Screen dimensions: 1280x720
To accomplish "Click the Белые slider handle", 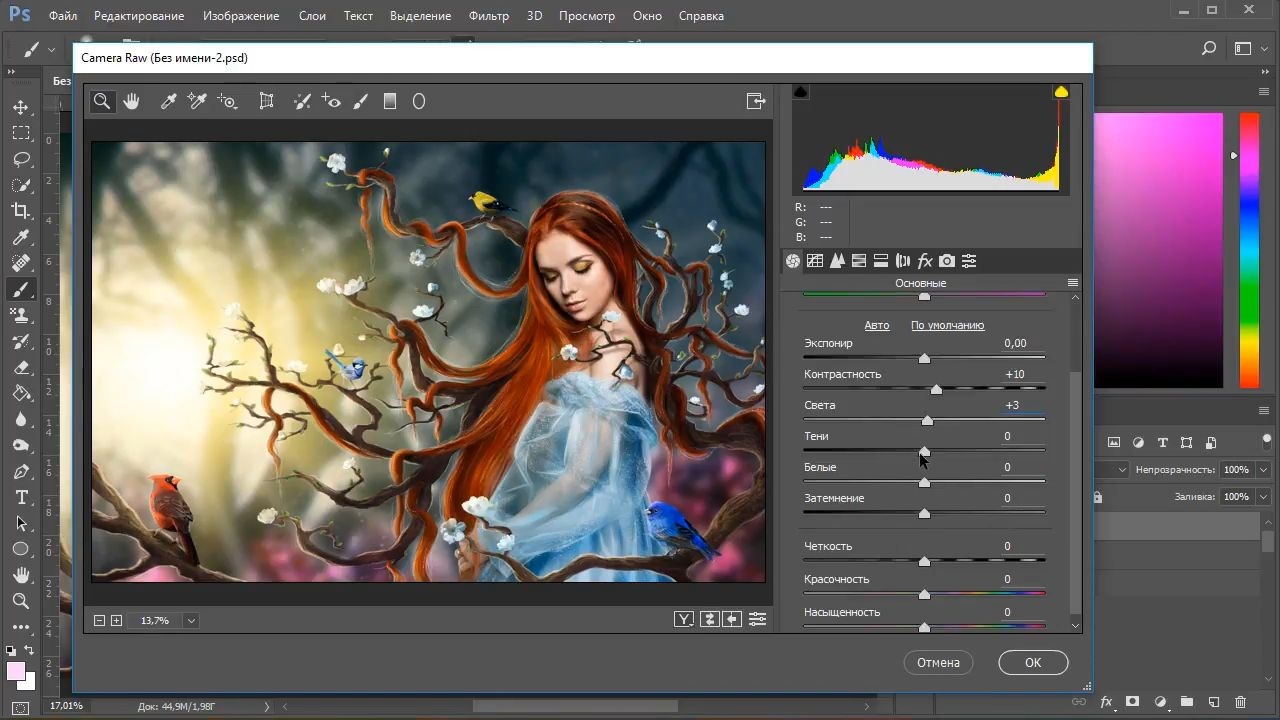I will pyautogui.click(x=924, y=482).
